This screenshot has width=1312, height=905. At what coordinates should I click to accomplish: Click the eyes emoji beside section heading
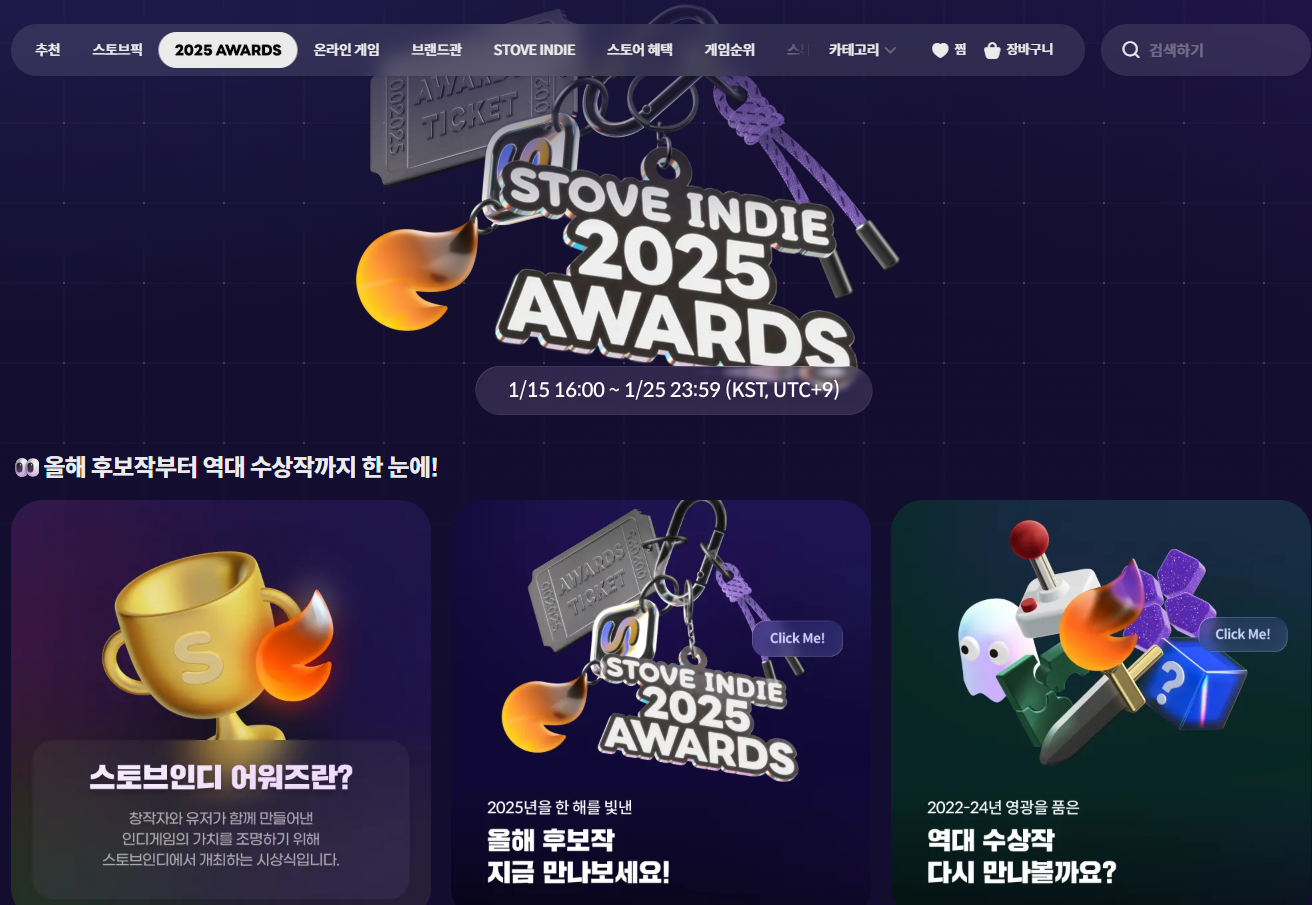tap(26, 467)
